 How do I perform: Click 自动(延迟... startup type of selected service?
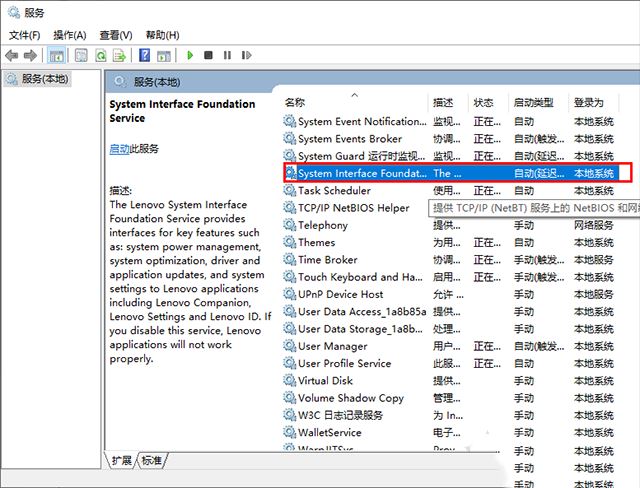tap(539, 173)
